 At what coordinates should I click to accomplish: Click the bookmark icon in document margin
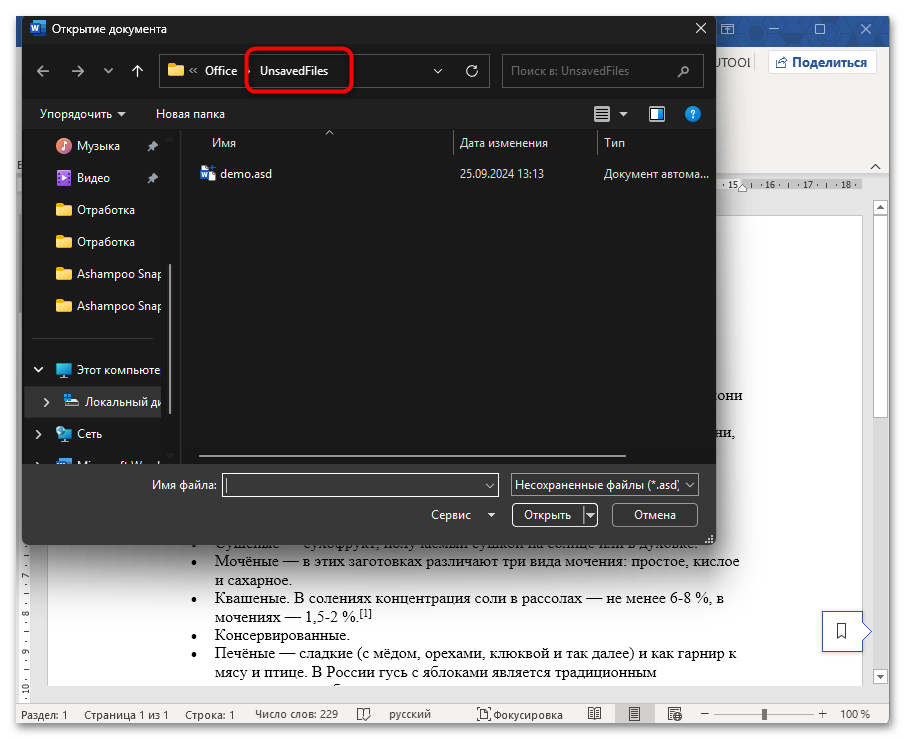tap(841, 631)
